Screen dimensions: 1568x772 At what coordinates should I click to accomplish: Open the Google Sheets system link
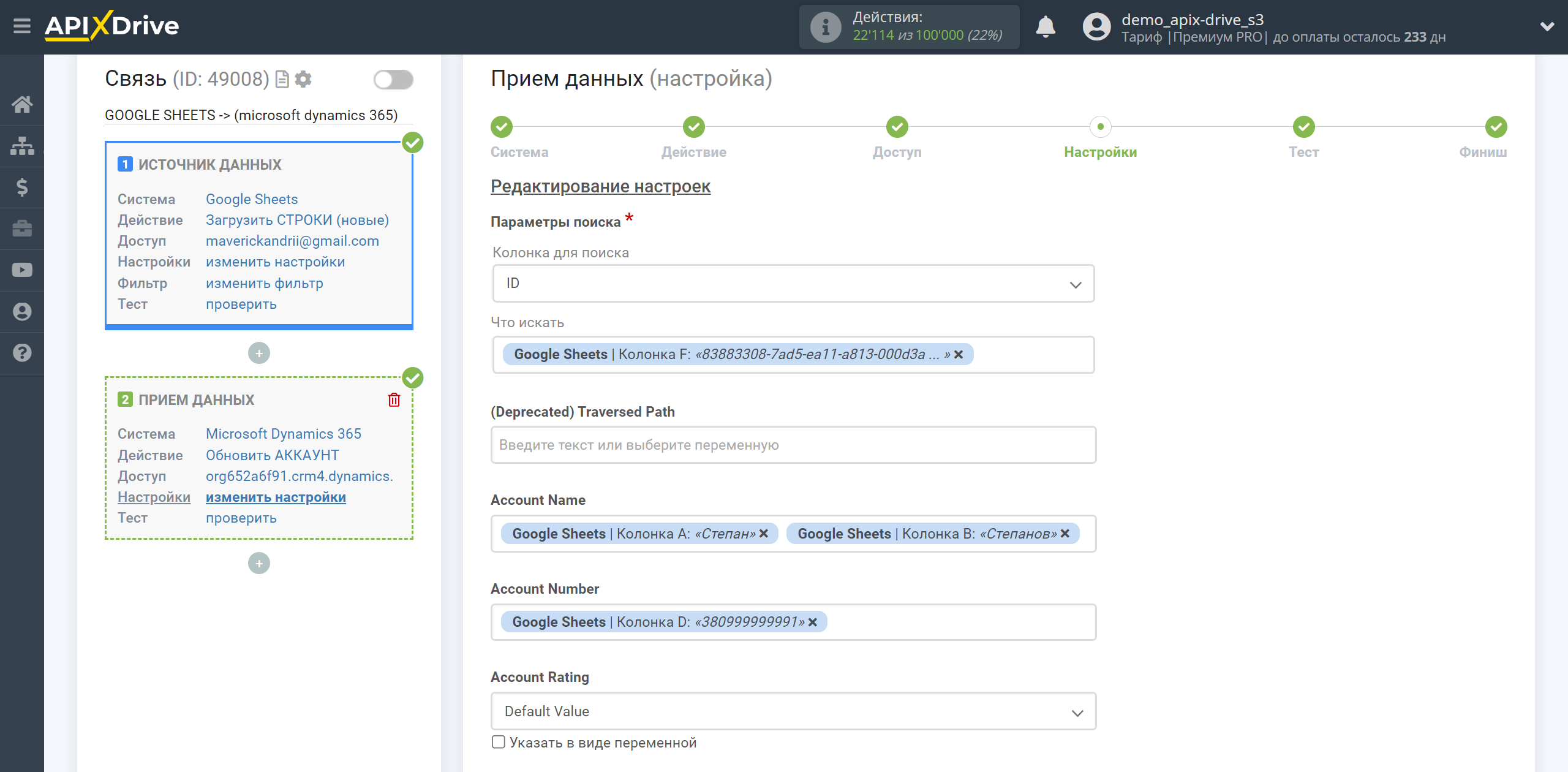[251, 199]
